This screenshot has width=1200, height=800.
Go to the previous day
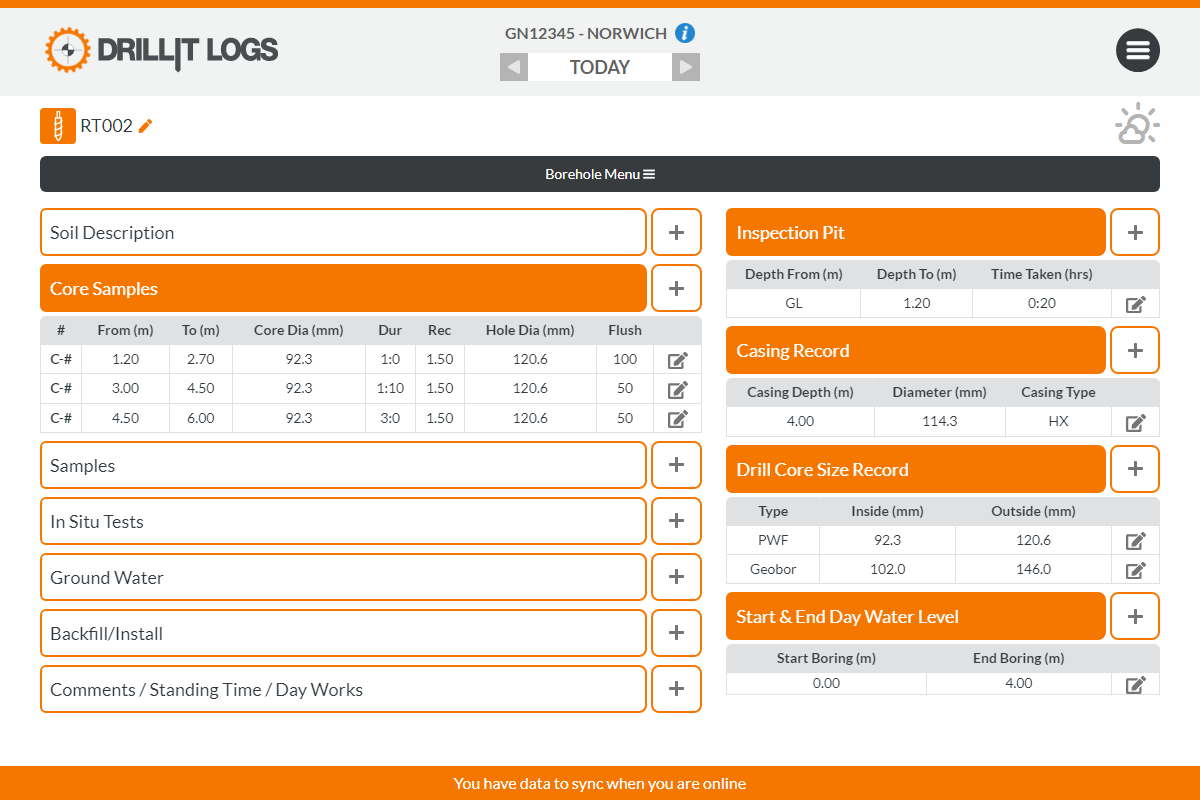click(514, 67)
